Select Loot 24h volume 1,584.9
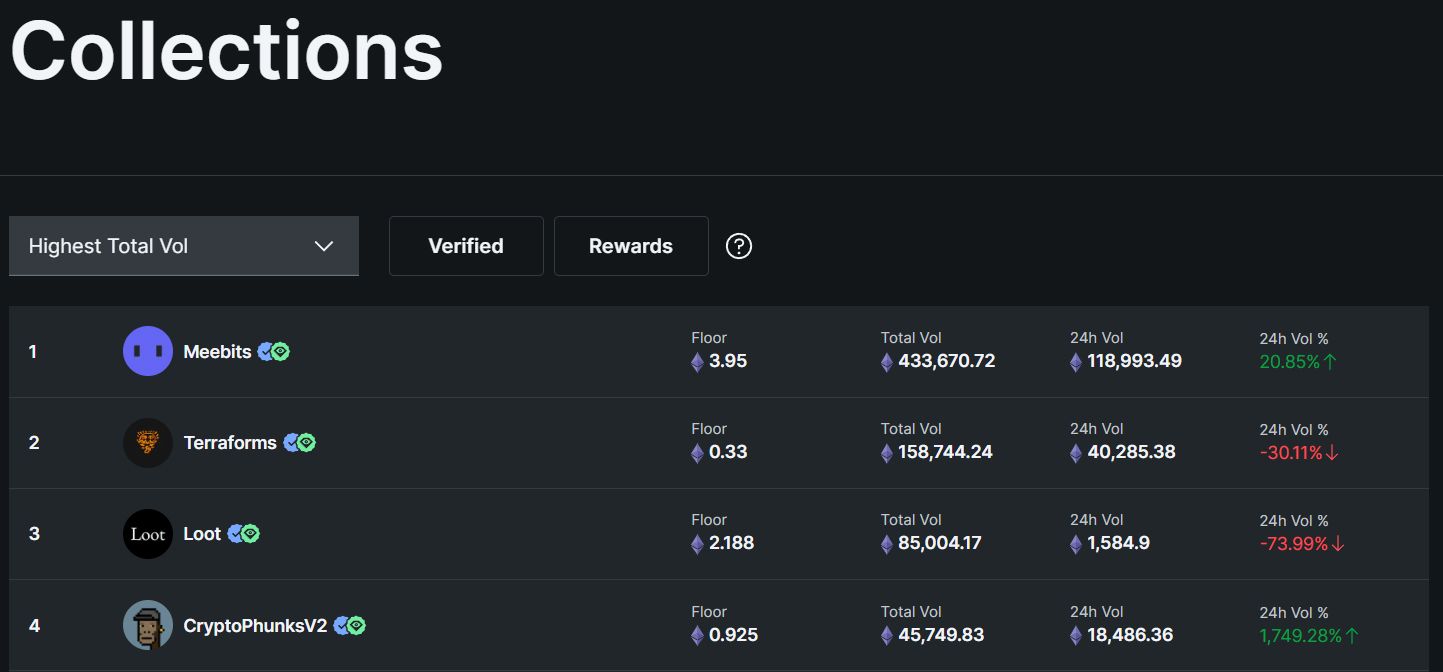 tap(1119, 543)
